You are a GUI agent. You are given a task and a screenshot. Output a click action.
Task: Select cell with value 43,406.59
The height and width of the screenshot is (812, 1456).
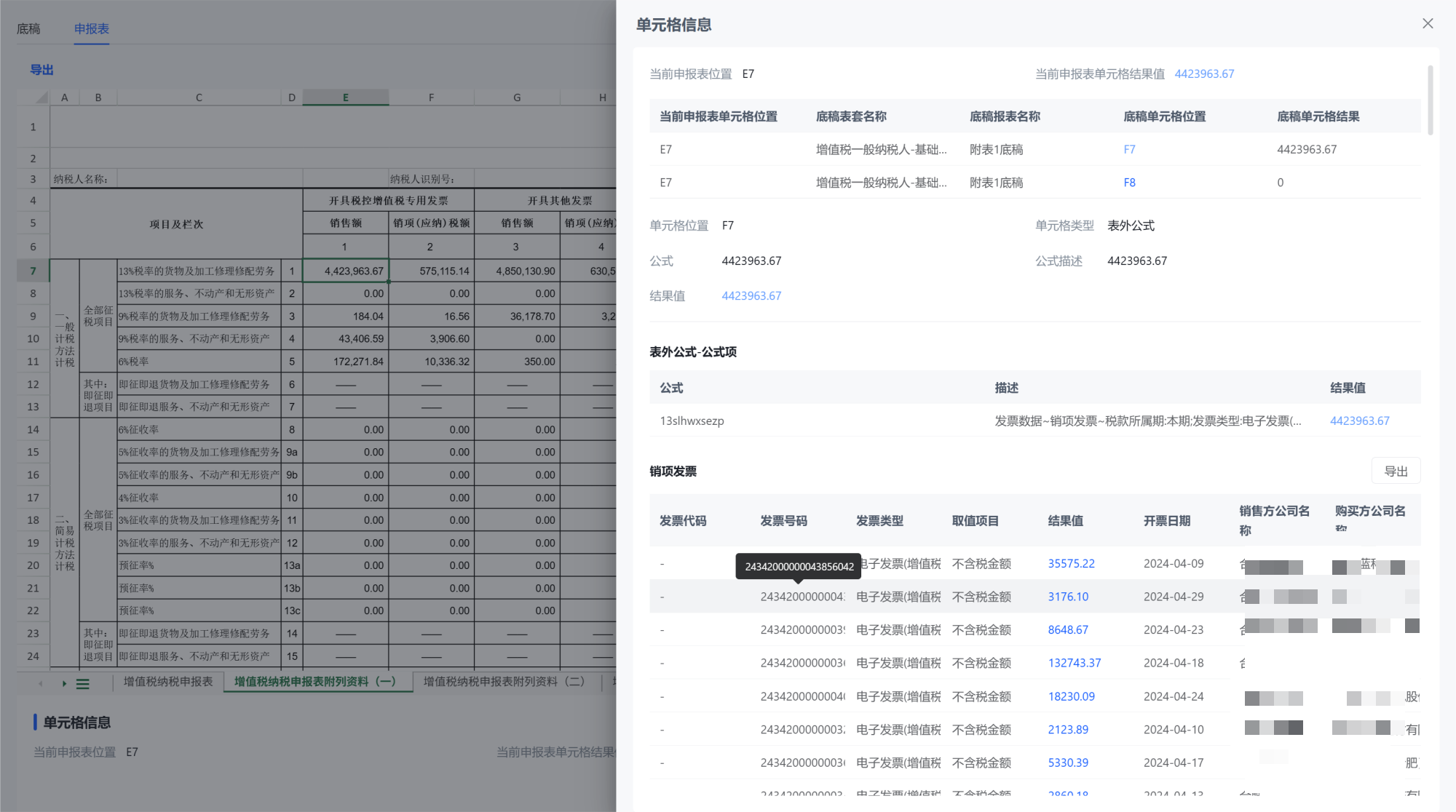346,338
